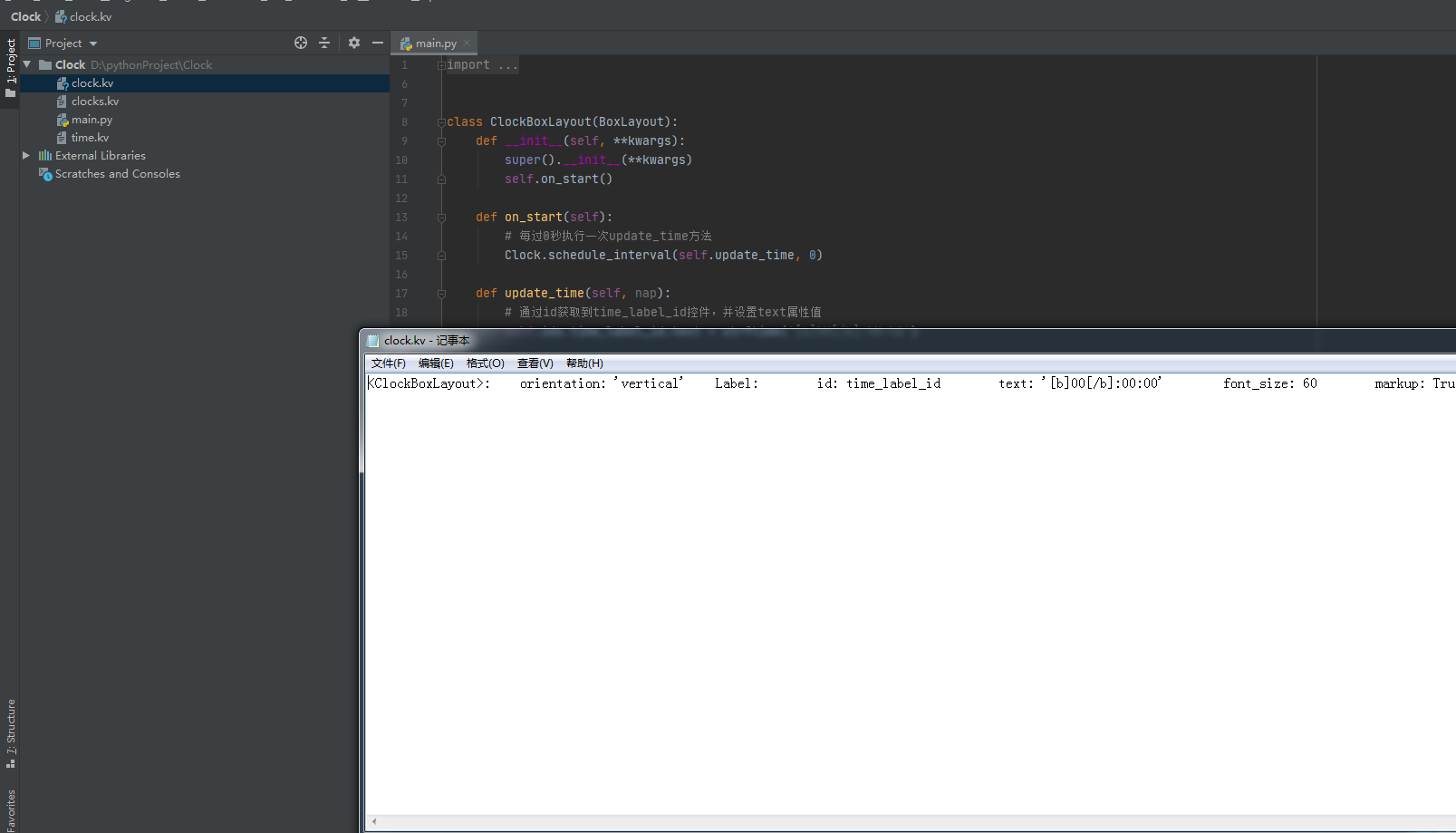Screen dimensions: 1456x833
Task: Click 'font_size: 60' text in Notepad
Action: coord(1269,383)
